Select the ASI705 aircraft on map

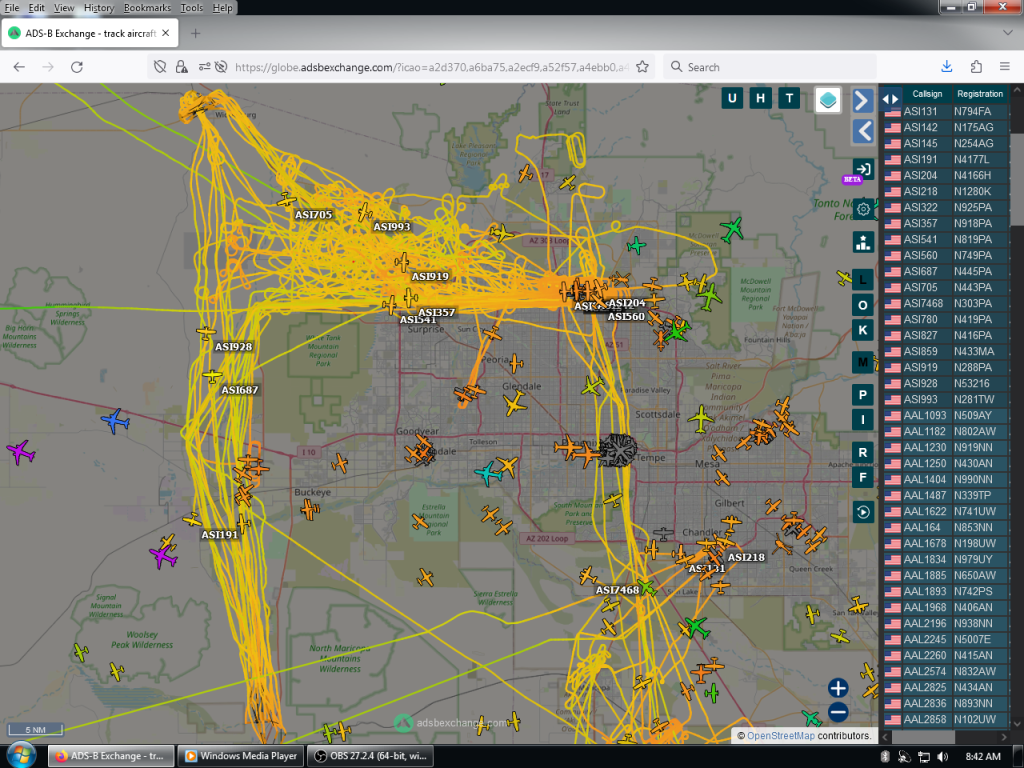(x=286, y=200)
